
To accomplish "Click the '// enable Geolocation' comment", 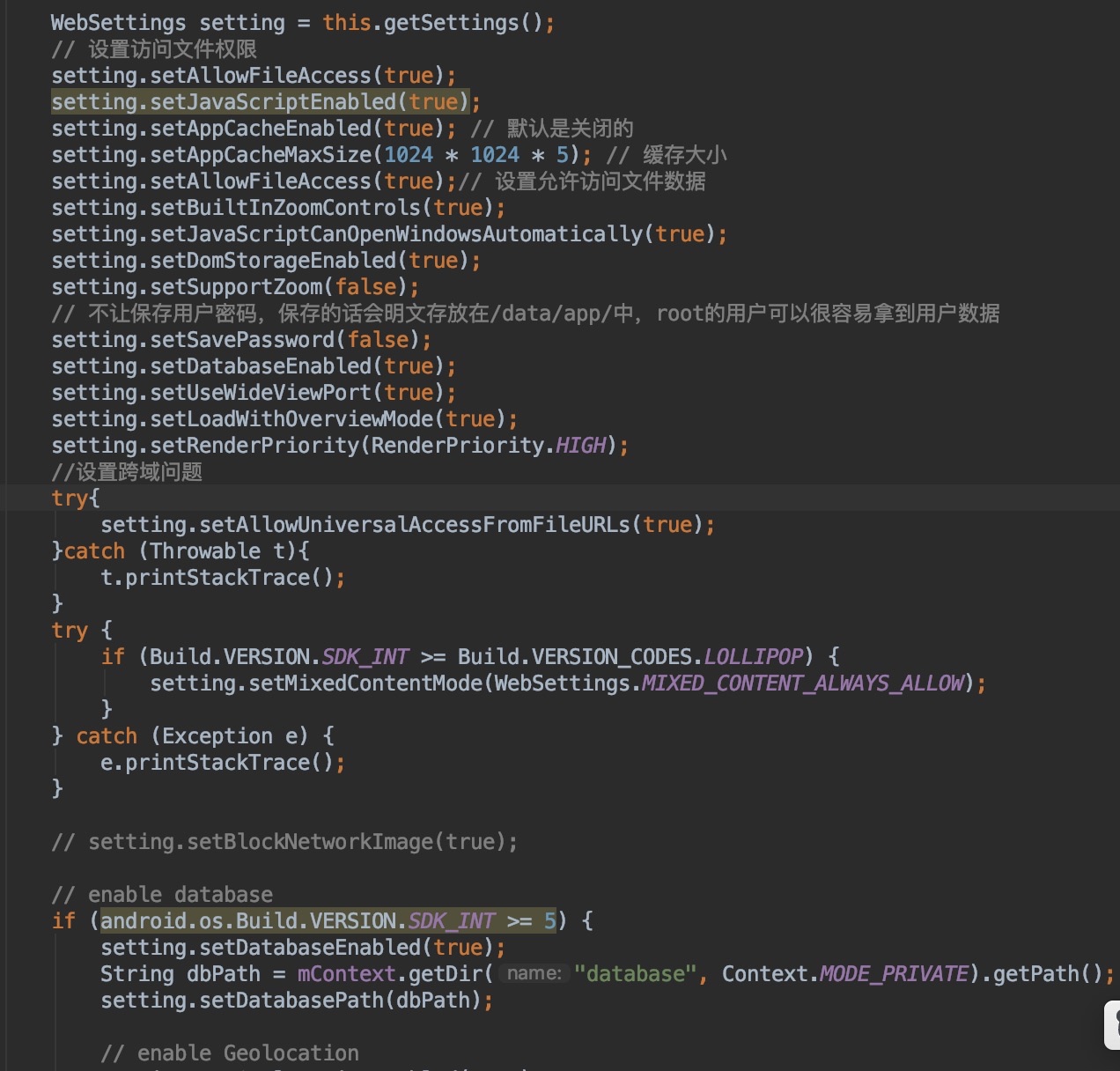I will 230,1053.
